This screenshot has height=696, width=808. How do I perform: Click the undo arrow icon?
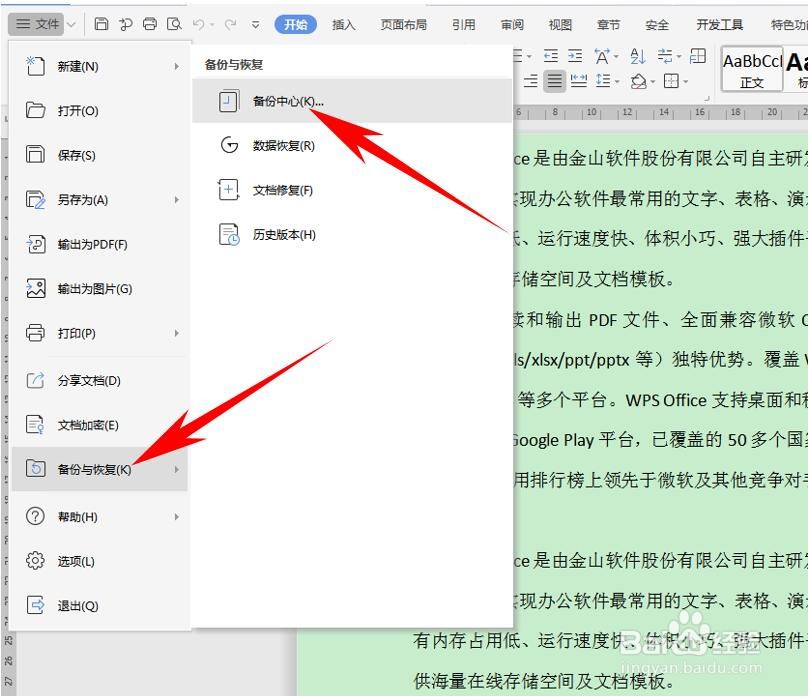pos(199,24)
